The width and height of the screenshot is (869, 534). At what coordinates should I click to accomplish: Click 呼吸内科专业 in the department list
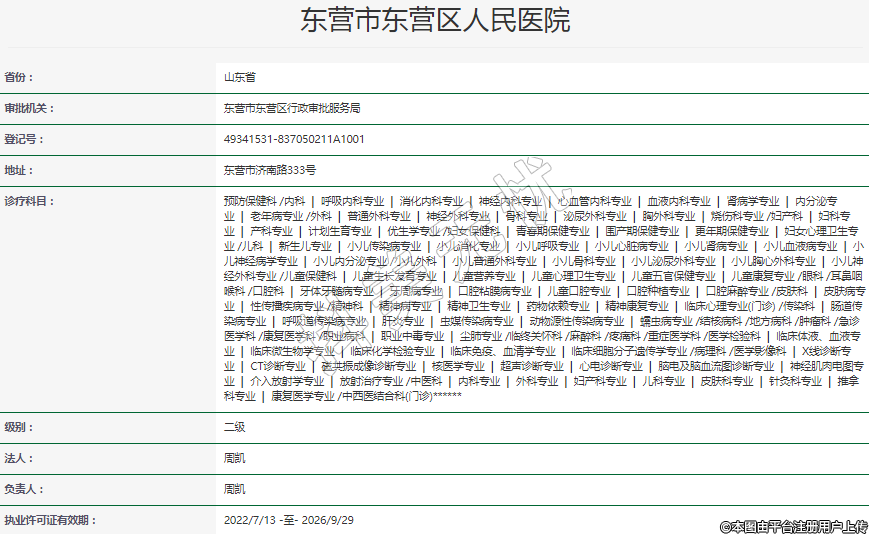click(352, 201)
